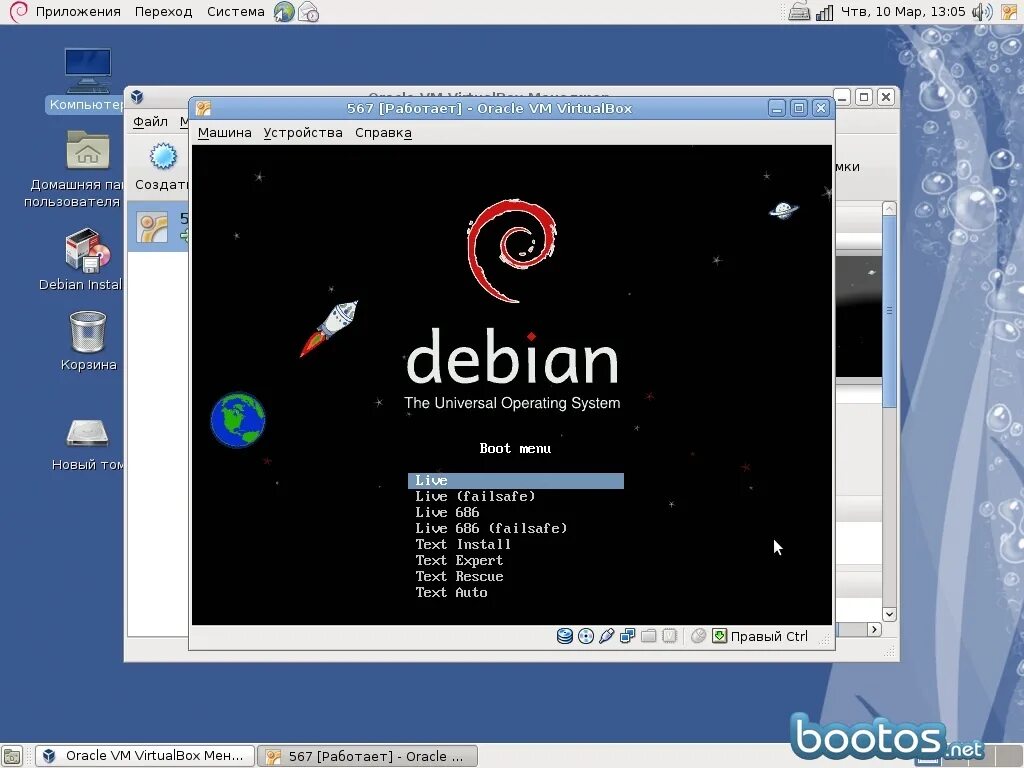
Task: Minimize the 567 VM window
Action: [x=776, y=108]
